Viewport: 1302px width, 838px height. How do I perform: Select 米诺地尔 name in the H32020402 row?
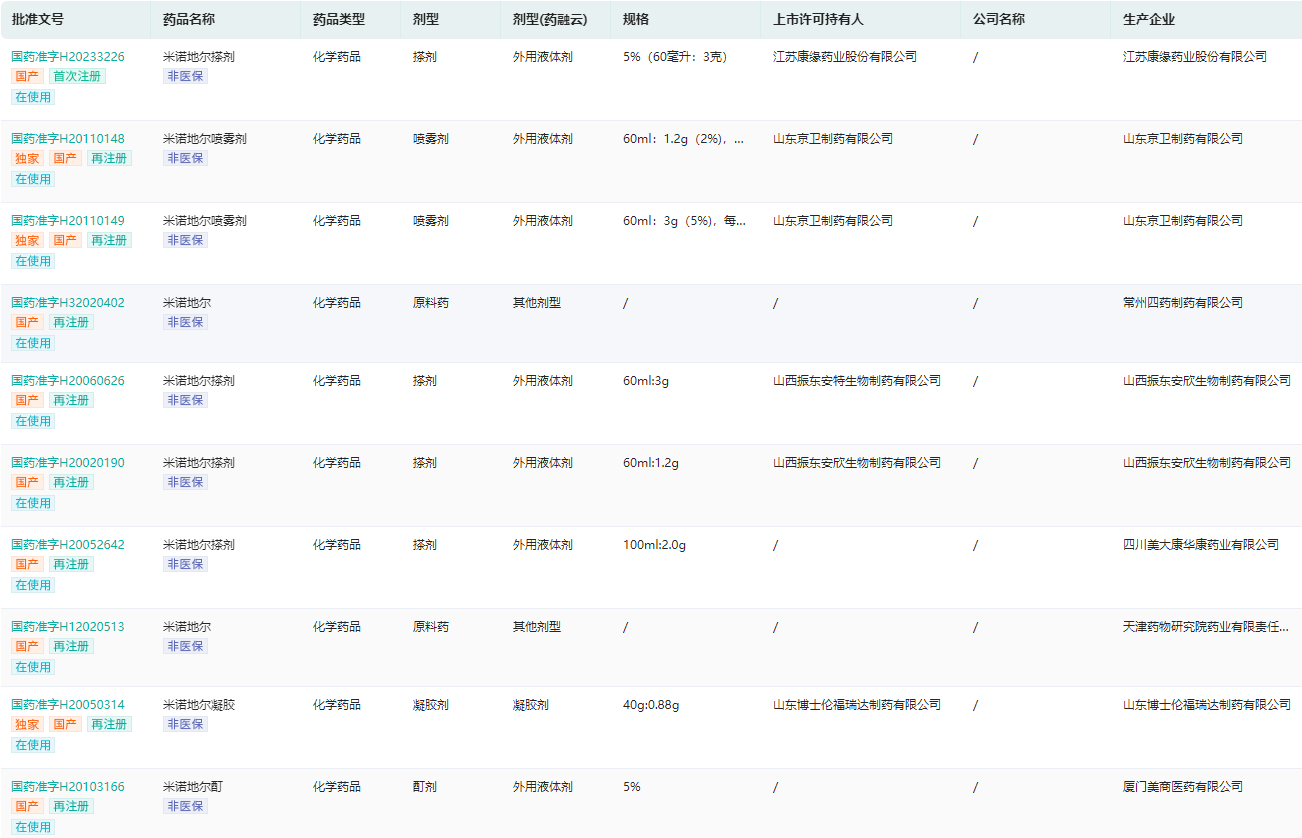[x=187, y=303]
